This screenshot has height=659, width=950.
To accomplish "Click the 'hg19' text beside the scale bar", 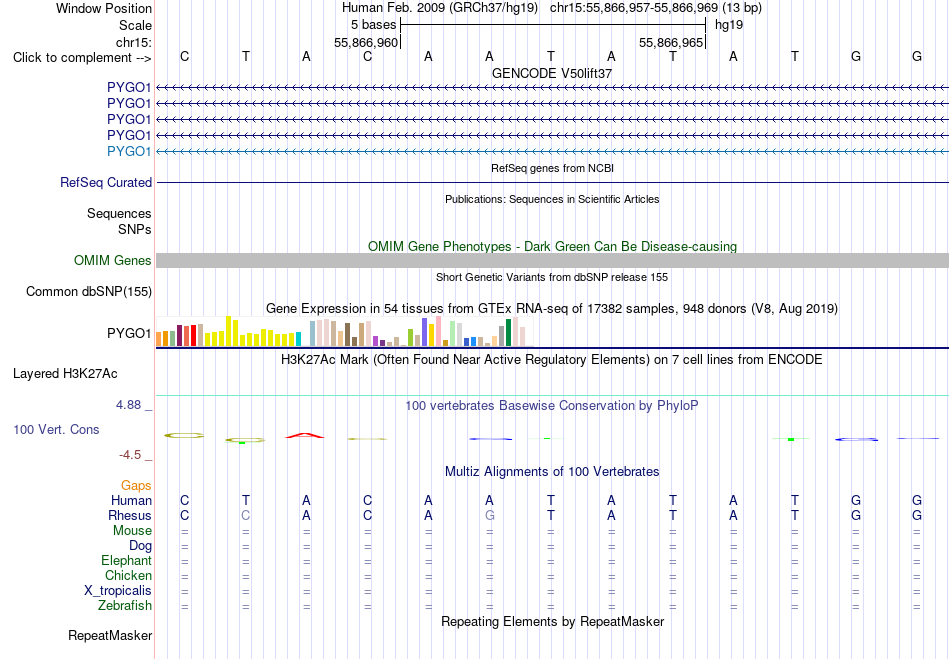I will pyautogui.click(x=729, y=25).
